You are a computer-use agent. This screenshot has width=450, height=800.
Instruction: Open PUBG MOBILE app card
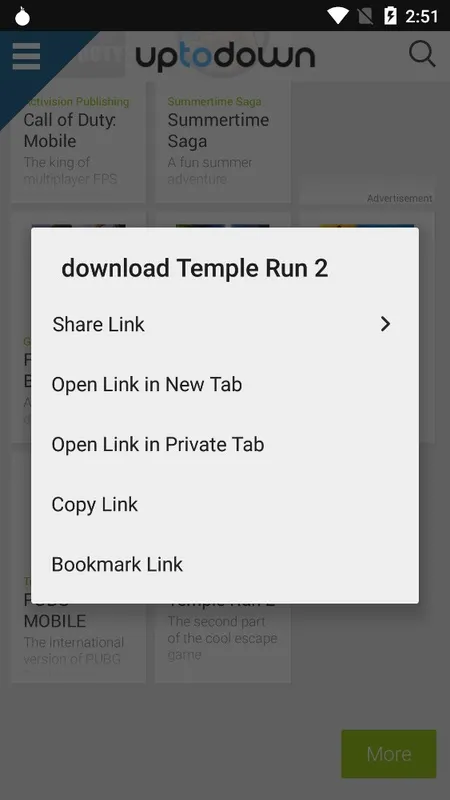point(79,631)
